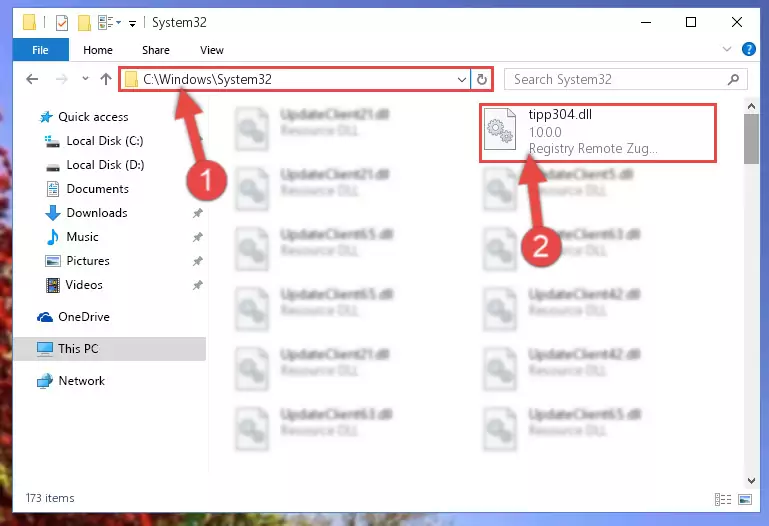This screenshot has width=769, height=526.
Task: Click the folder icon in title bar
Action: pyautogui.click(x=29, y=23)
